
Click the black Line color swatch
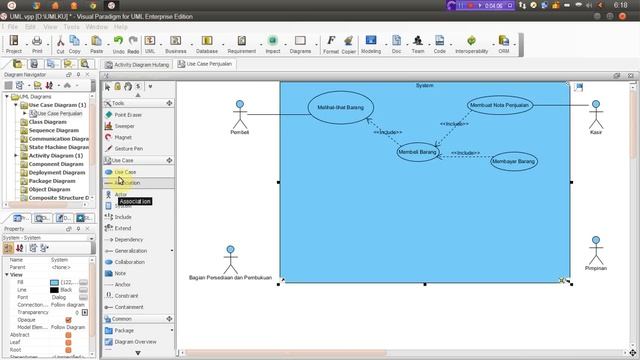pyautogui.click(x=54, y=290)
